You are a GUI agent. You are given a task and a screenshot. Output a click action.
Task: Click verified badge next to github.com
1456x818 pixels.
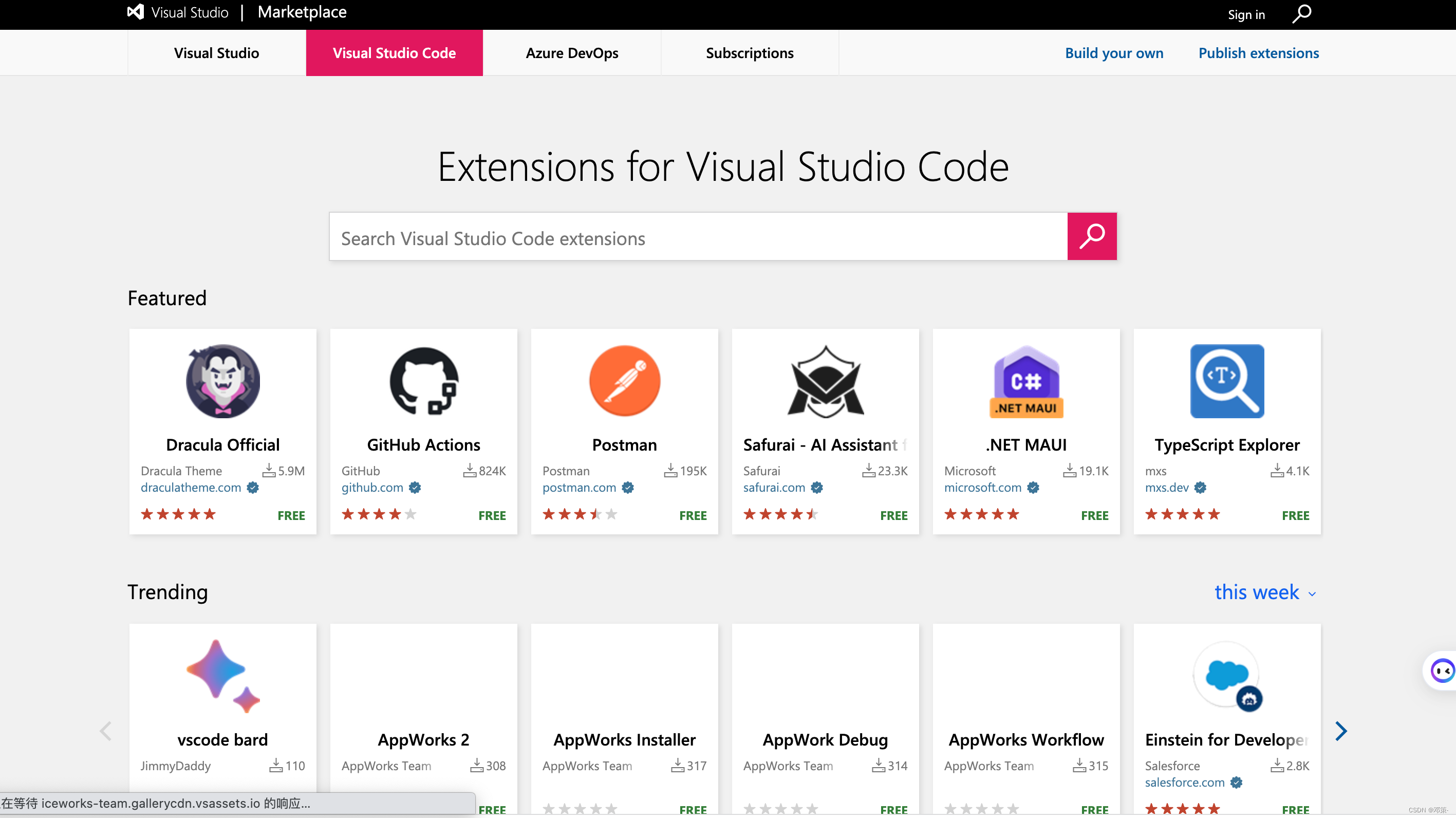pyautogui.click(x=415, y=487)
